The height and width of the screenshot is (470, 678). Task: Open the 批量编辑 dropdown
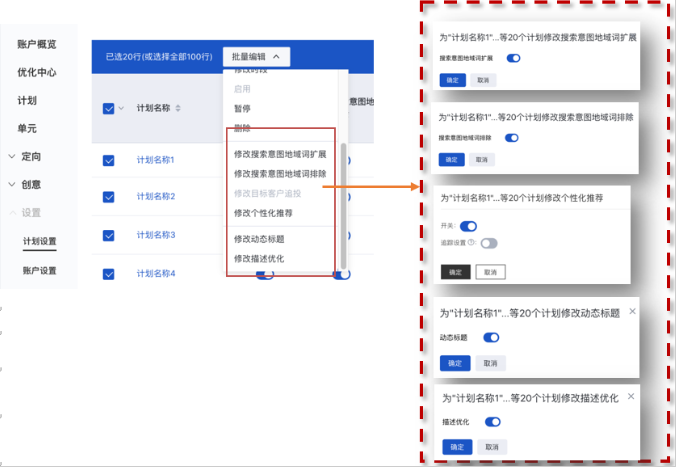click(x=256, y=57)
